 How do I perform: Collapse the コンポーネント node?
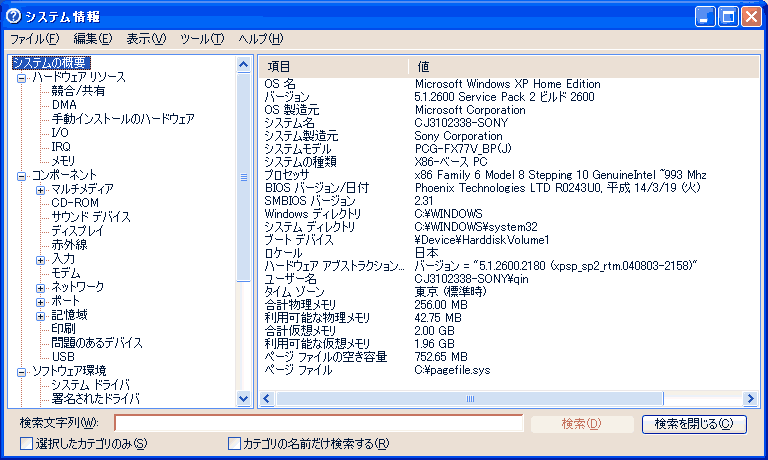pyautogui.click(x=22, y=176)
